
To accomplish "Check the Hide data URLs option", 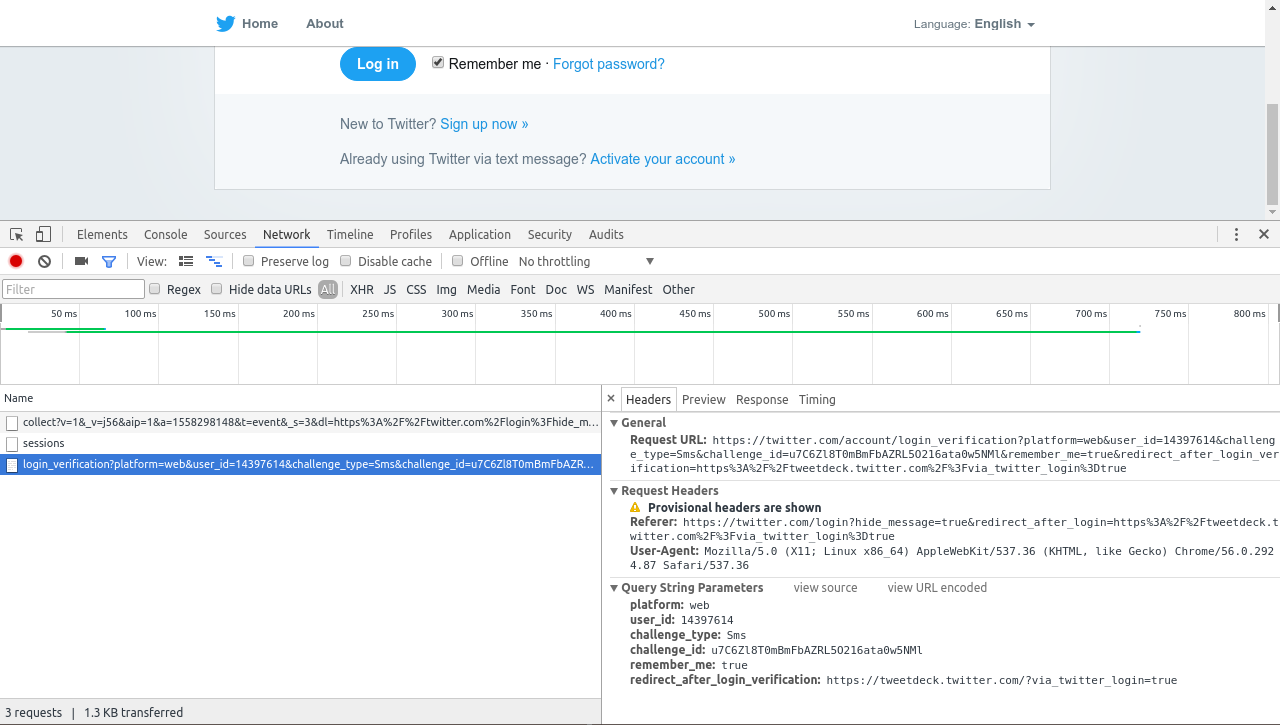I will click(216, 289).
